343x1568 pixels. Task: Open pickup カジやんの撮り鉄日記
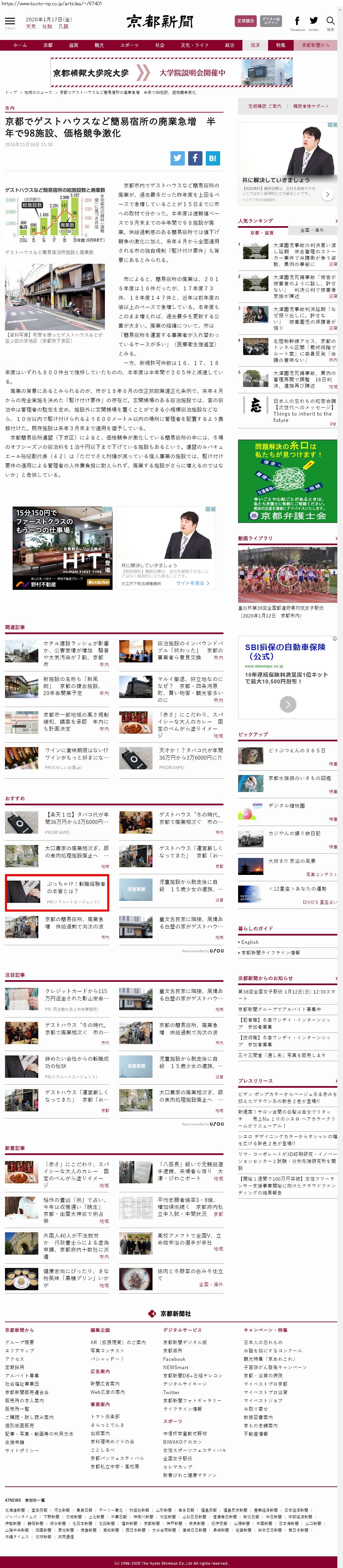coord(294,833)
